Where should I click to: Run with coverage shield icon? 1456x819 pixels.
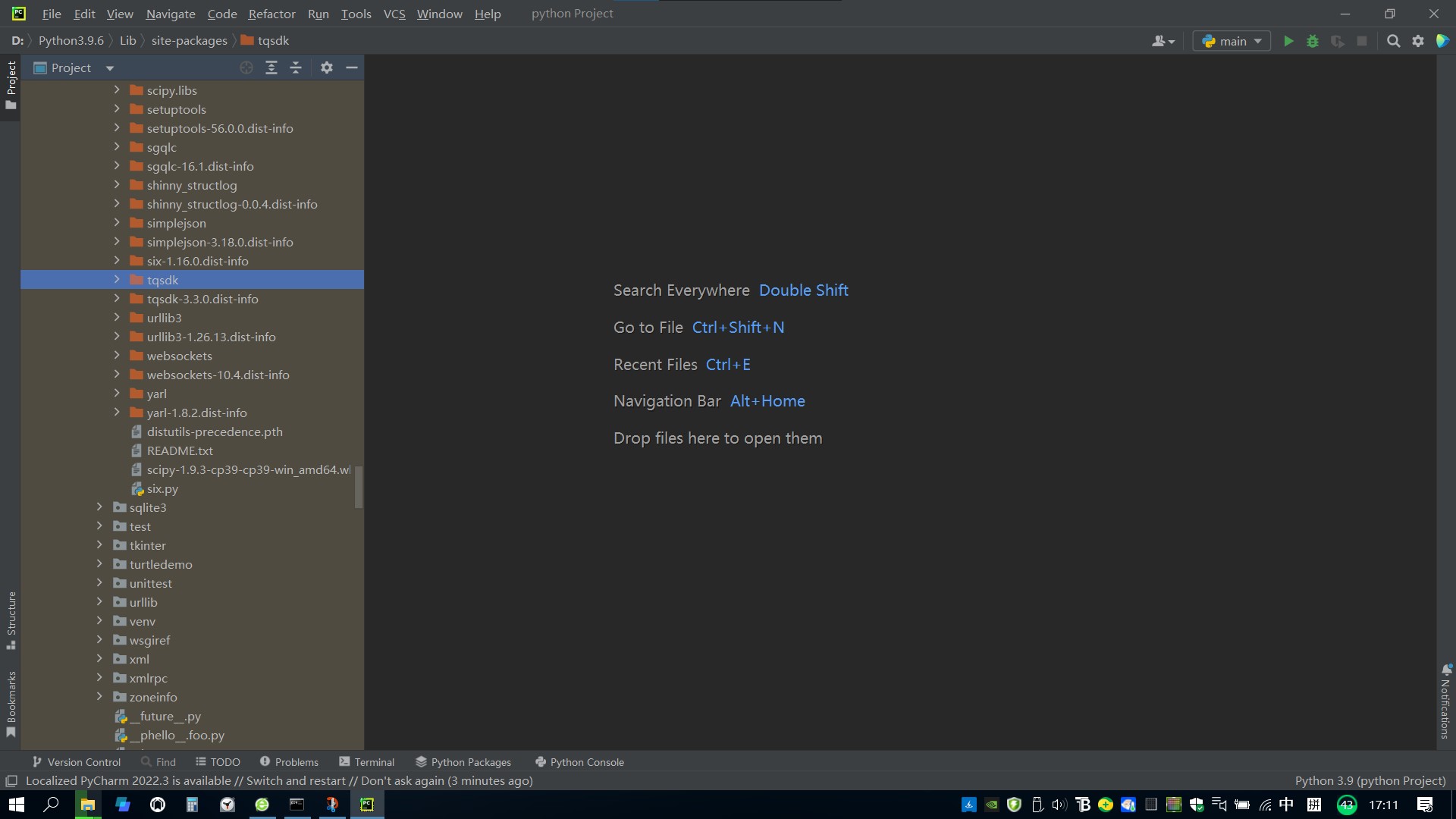point(1338,41)
